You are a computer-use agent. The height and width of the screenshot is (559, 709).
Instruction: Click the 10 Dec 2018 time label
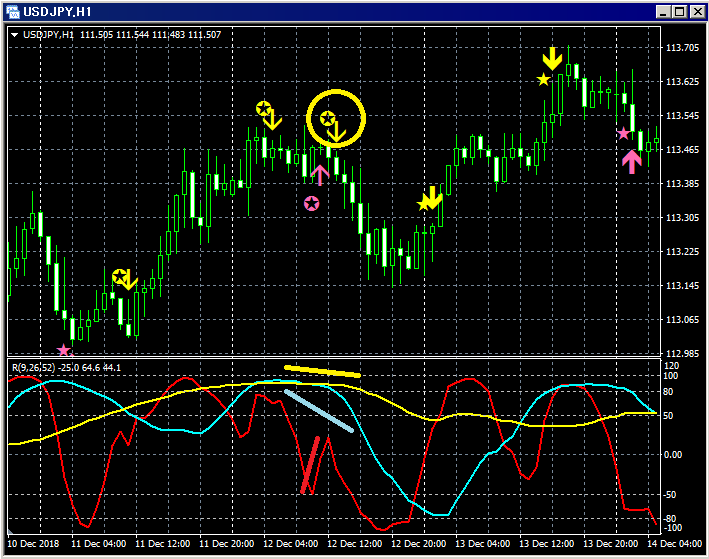point(33,544)
